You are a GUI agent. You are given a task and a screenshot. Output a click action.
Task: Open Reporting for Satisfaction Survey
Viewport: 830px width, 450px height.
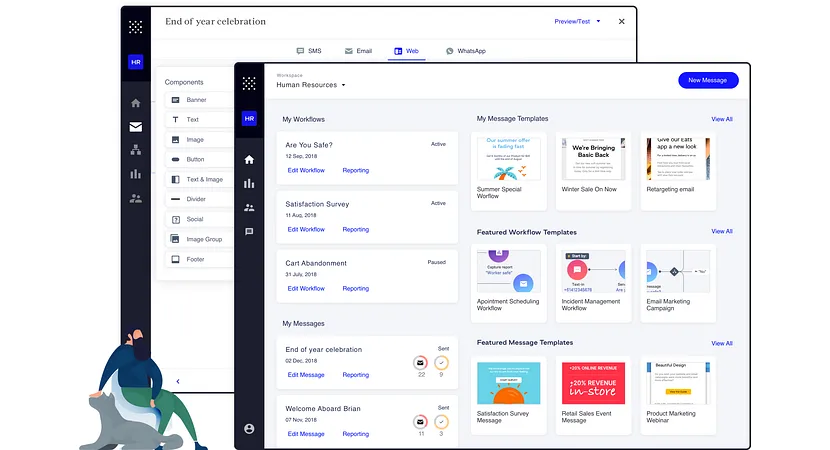click(x=356, y=230)
